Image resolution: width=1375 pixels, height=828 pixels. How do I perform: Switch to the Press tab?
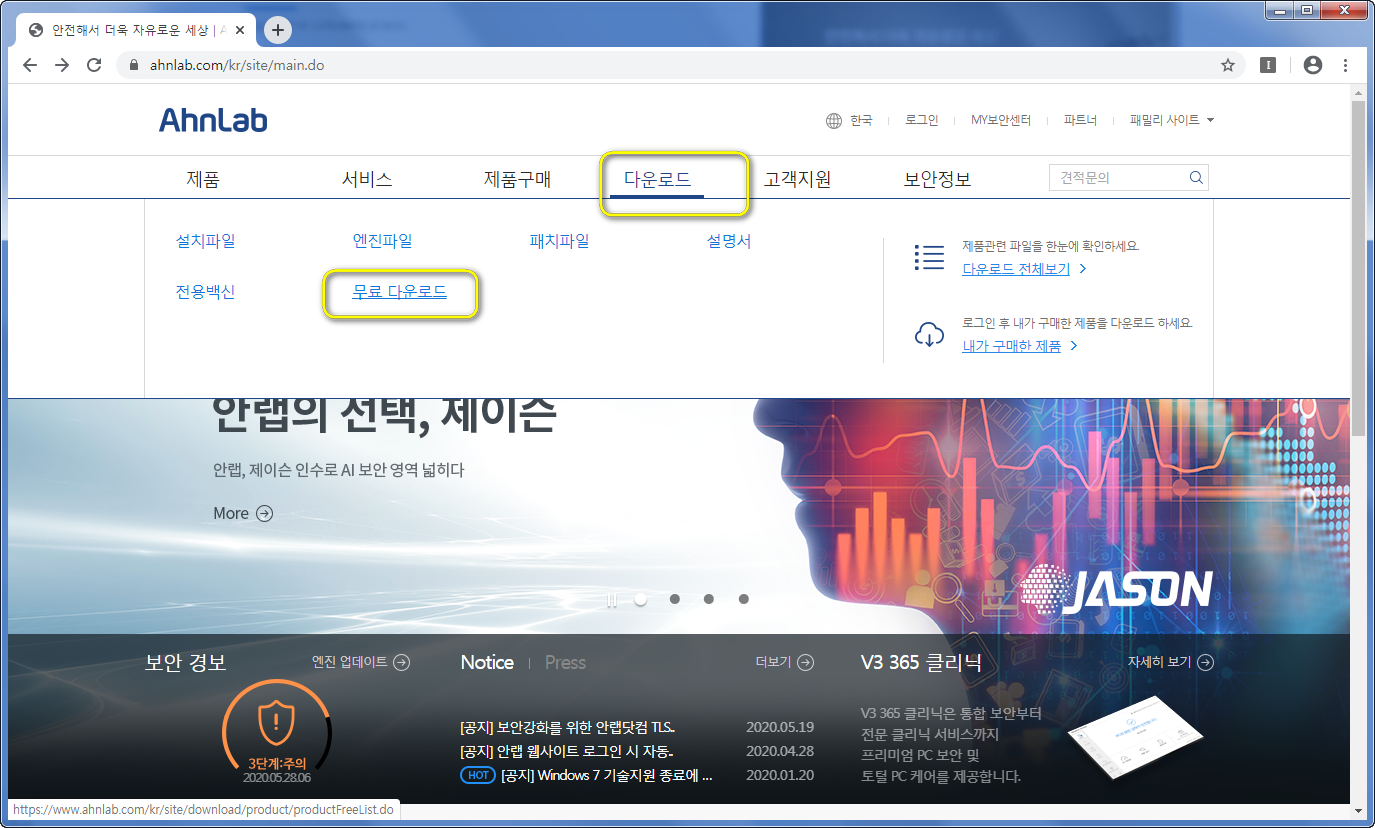565,662
